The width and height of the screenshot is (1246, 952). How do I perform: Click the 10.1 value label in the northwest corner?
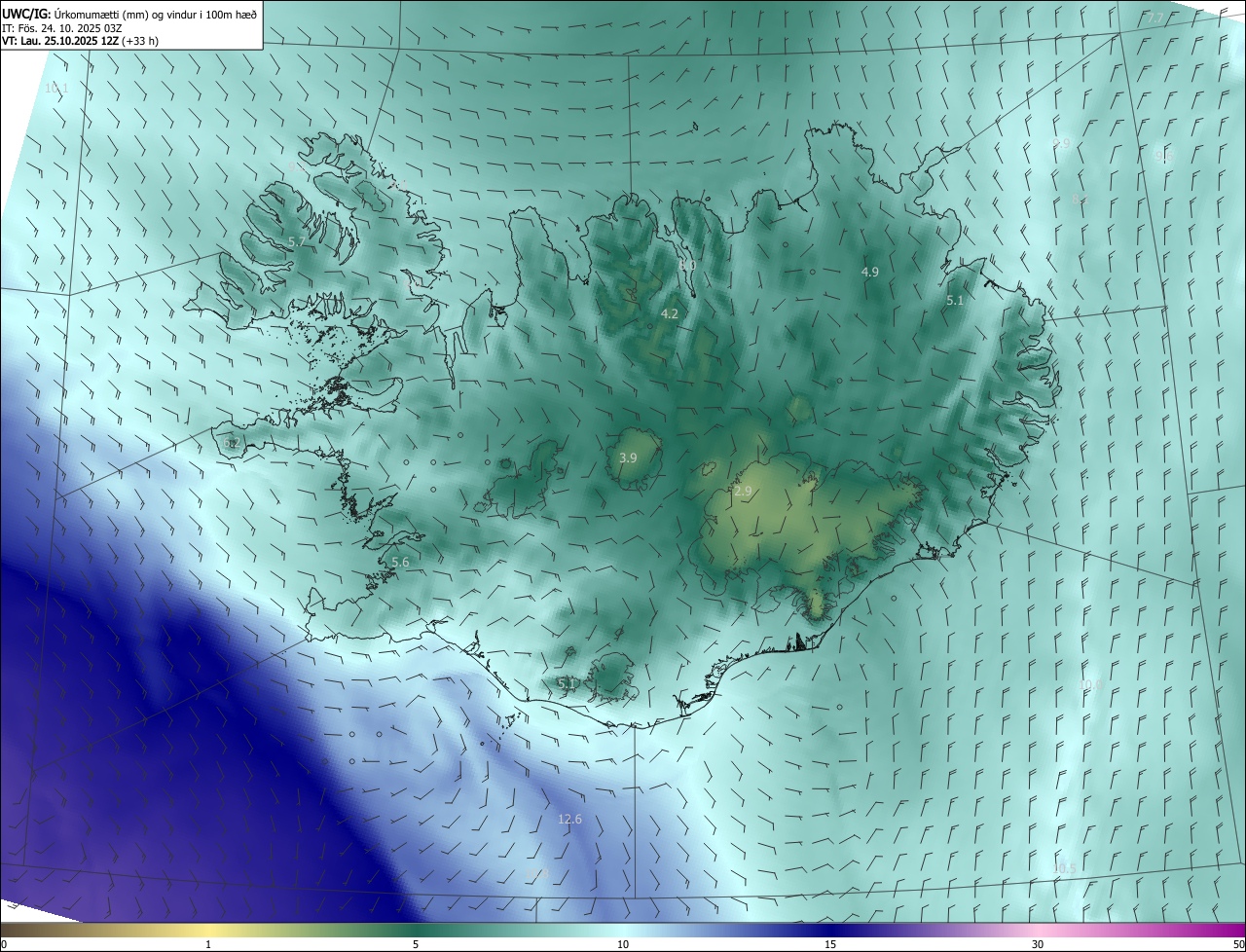pyautogui.click(x=56, y=89)
